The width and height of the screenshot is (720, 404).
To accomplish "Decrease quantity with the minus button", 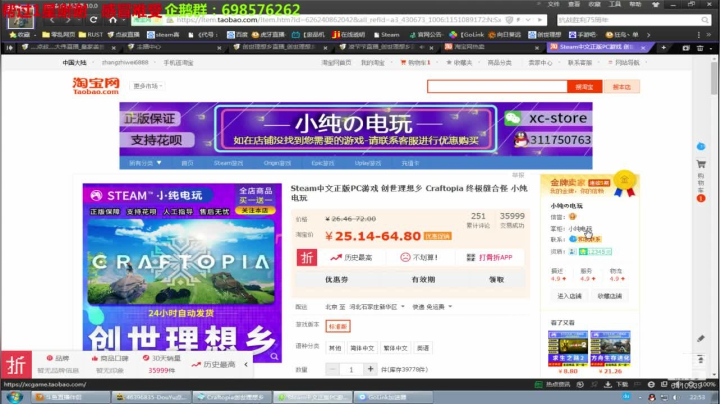I will tap(332, 369).
